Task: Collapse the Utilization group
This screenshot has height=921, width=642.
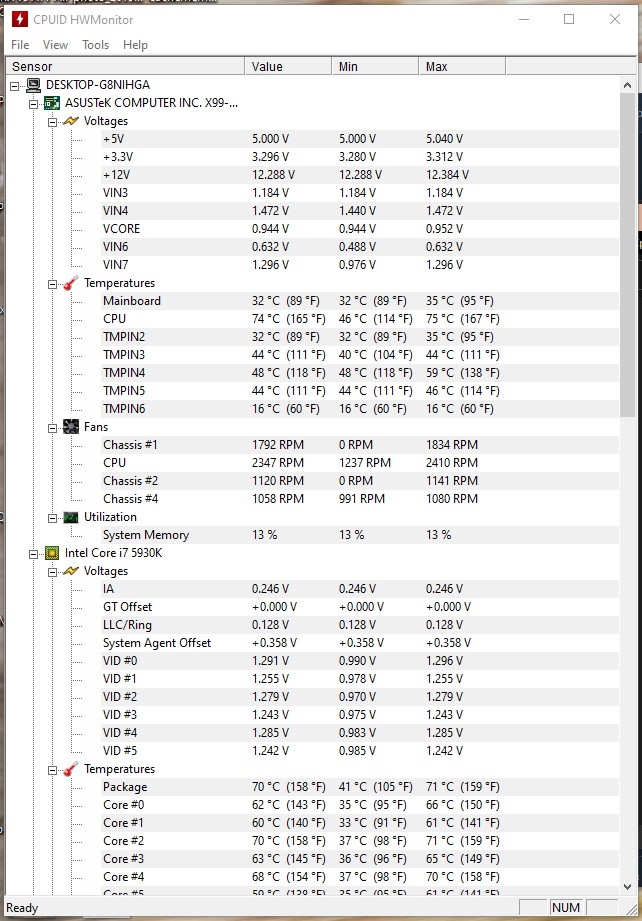Action: pos(52,518)
